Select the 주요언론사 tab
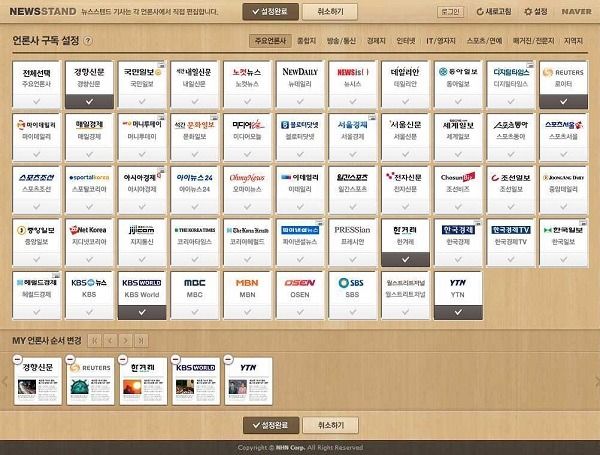 pos(270,41)
